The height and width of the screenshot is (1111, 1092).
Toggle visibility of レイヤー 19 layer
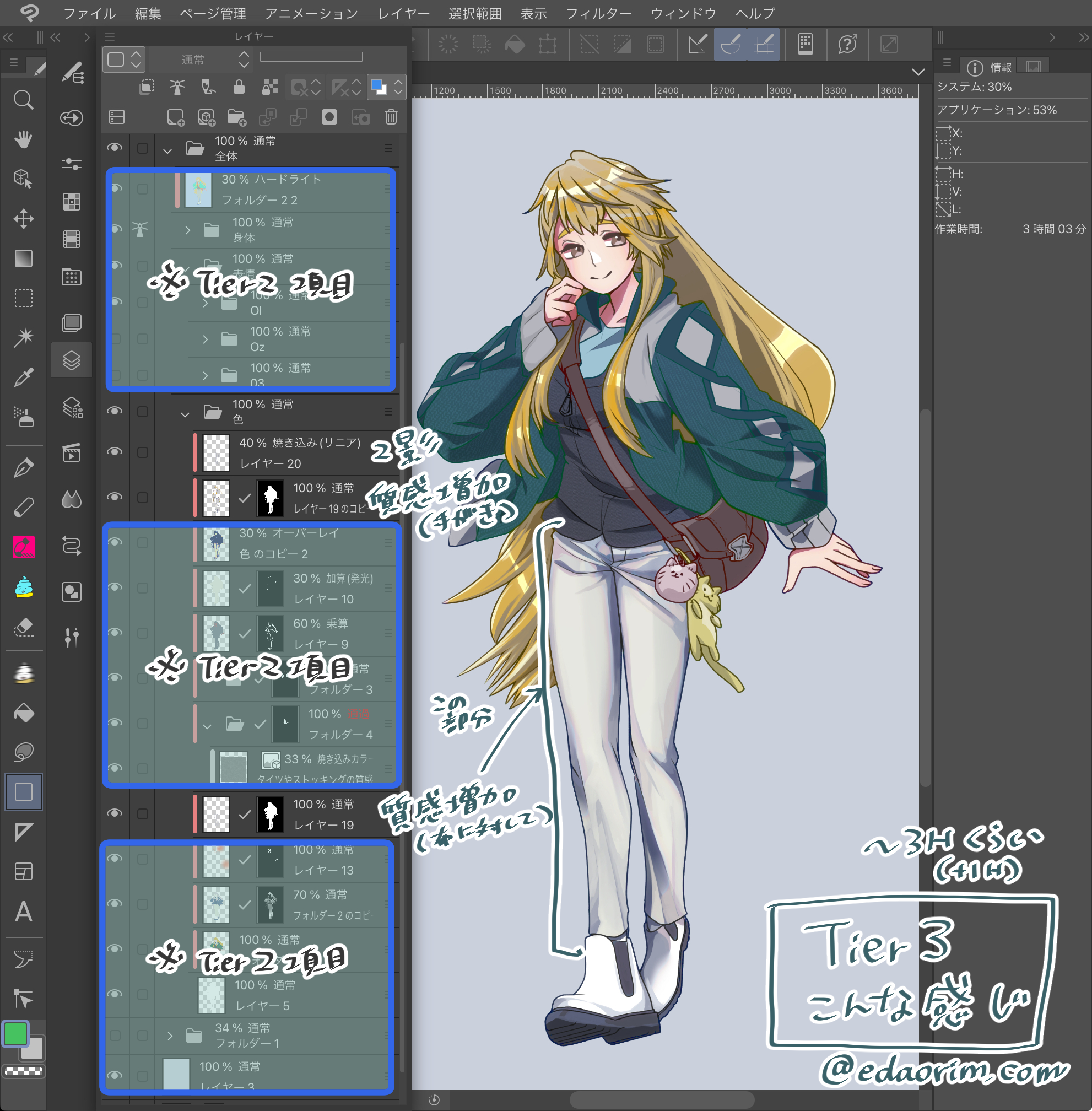[115, 813]
